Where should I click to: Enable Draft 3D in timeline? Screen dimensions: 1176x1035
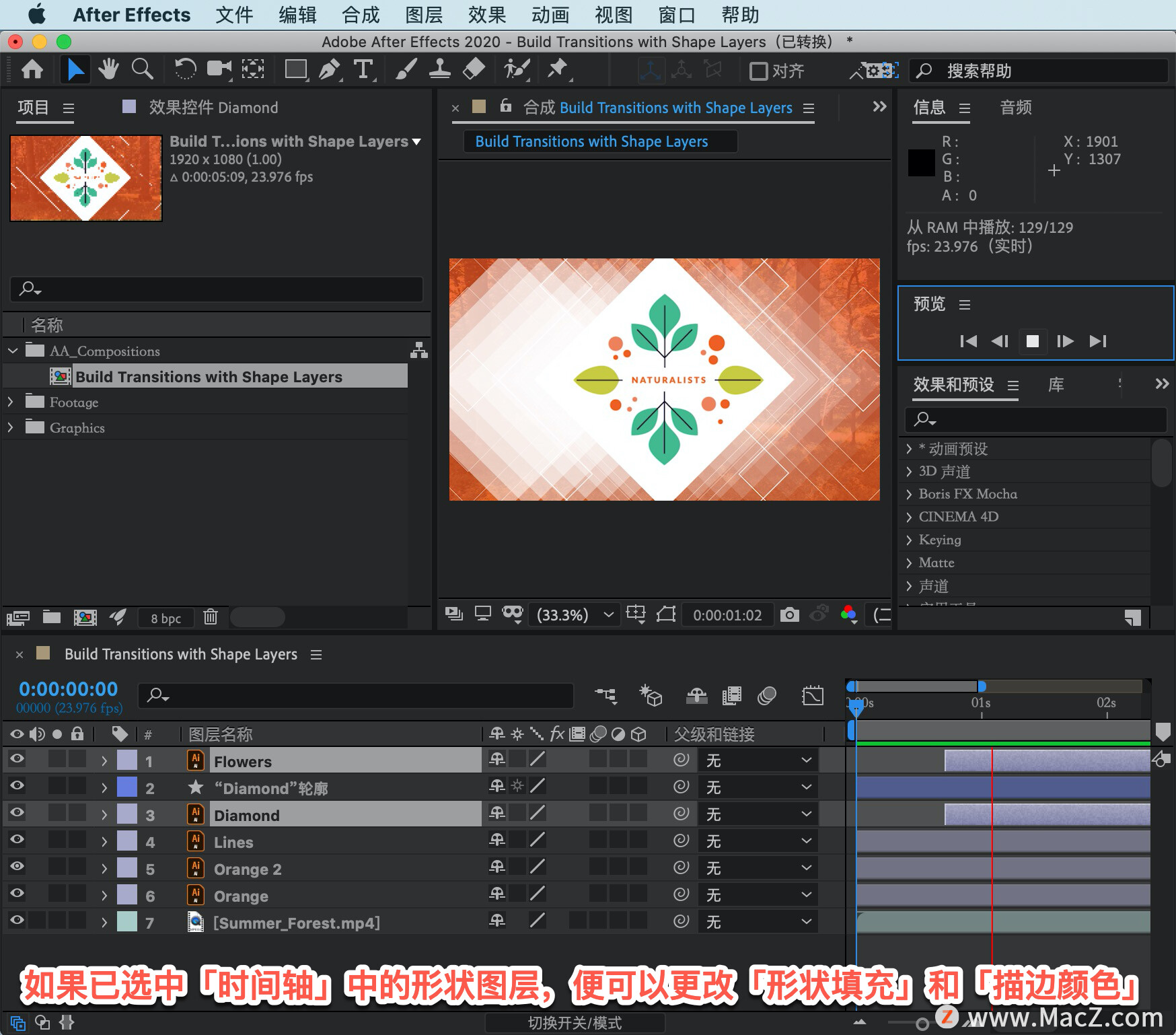click(x=651, y=695)
